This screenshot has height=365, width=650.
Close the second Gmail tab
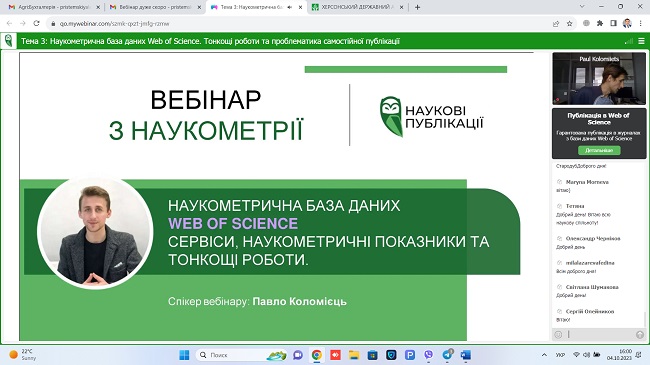pos(199,7)
